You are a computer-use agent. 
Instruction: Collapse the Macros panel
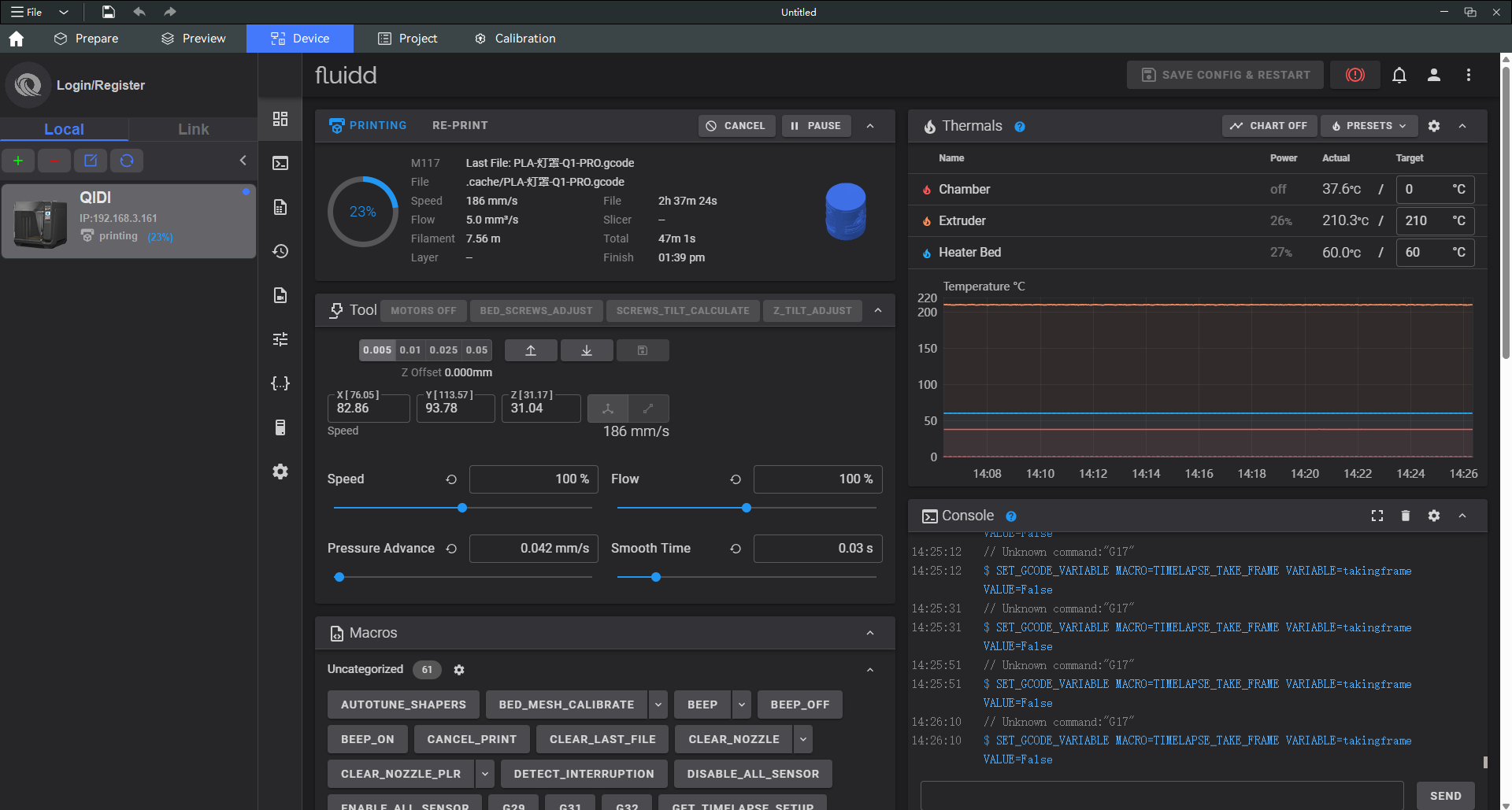pyautogui.click(x=869, y=633)
